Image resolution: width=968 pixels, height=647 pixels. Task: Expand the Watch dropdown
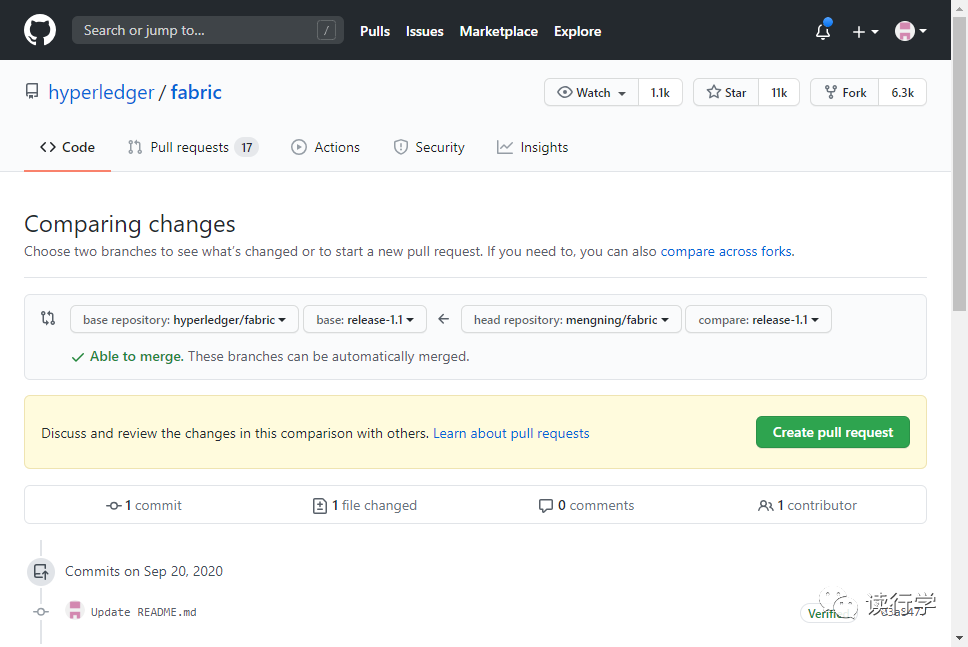(x=591, y=93)
